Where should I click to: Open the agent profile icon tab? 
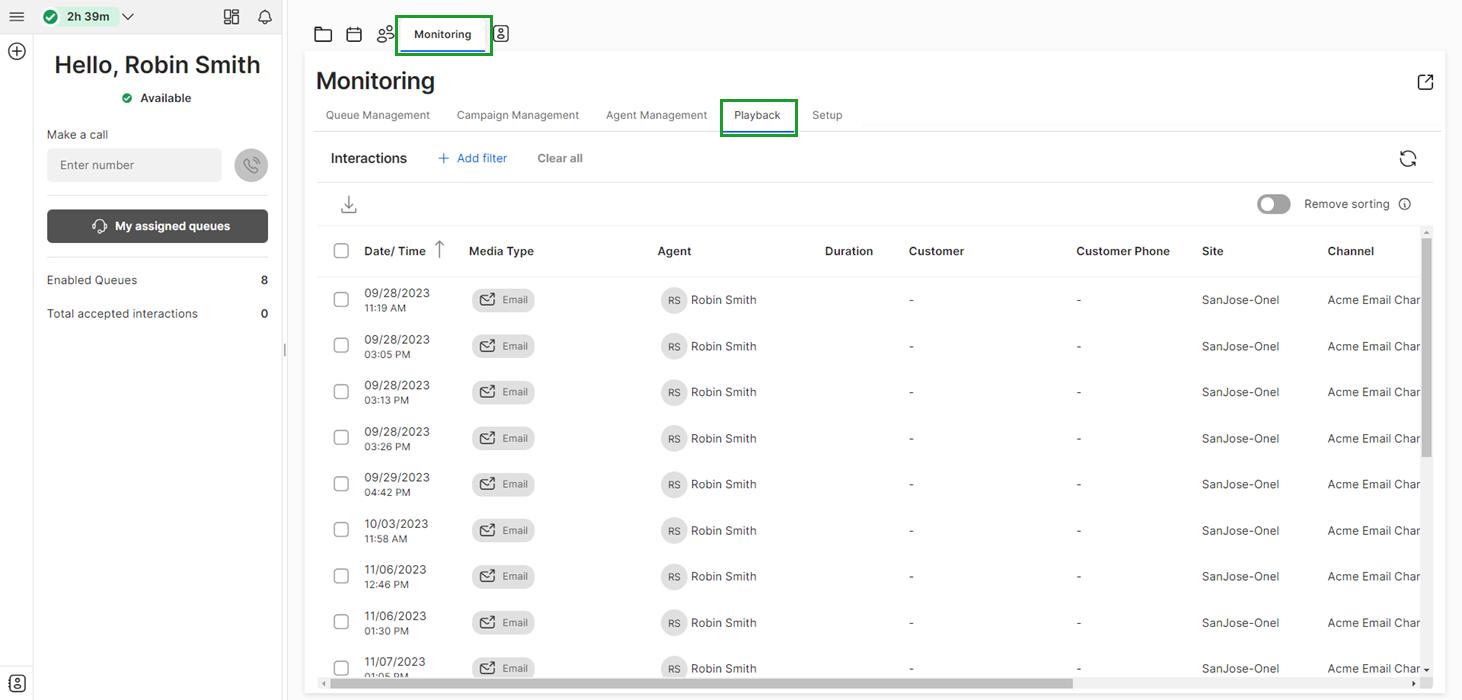coord(501,34)
